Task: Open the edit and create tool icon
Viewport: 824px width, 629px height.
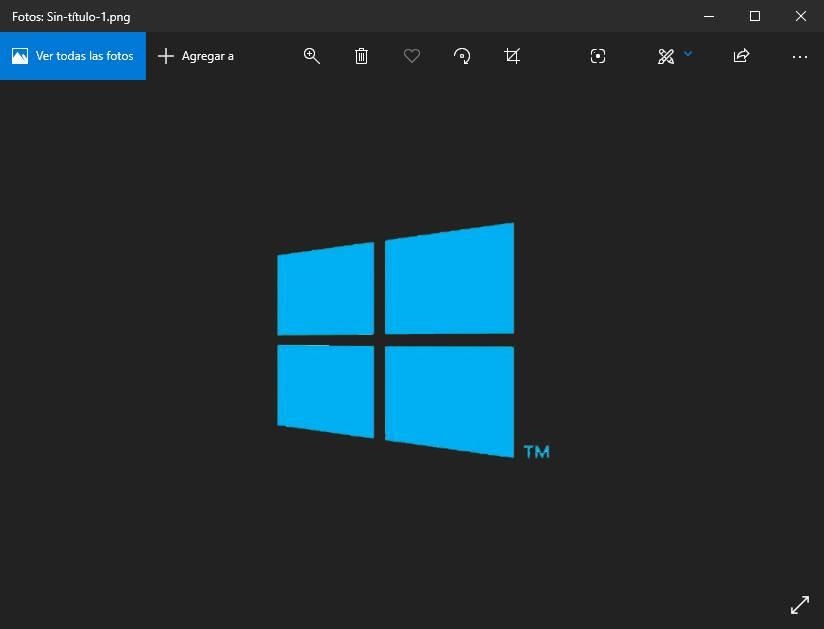Action: point(666,56)
